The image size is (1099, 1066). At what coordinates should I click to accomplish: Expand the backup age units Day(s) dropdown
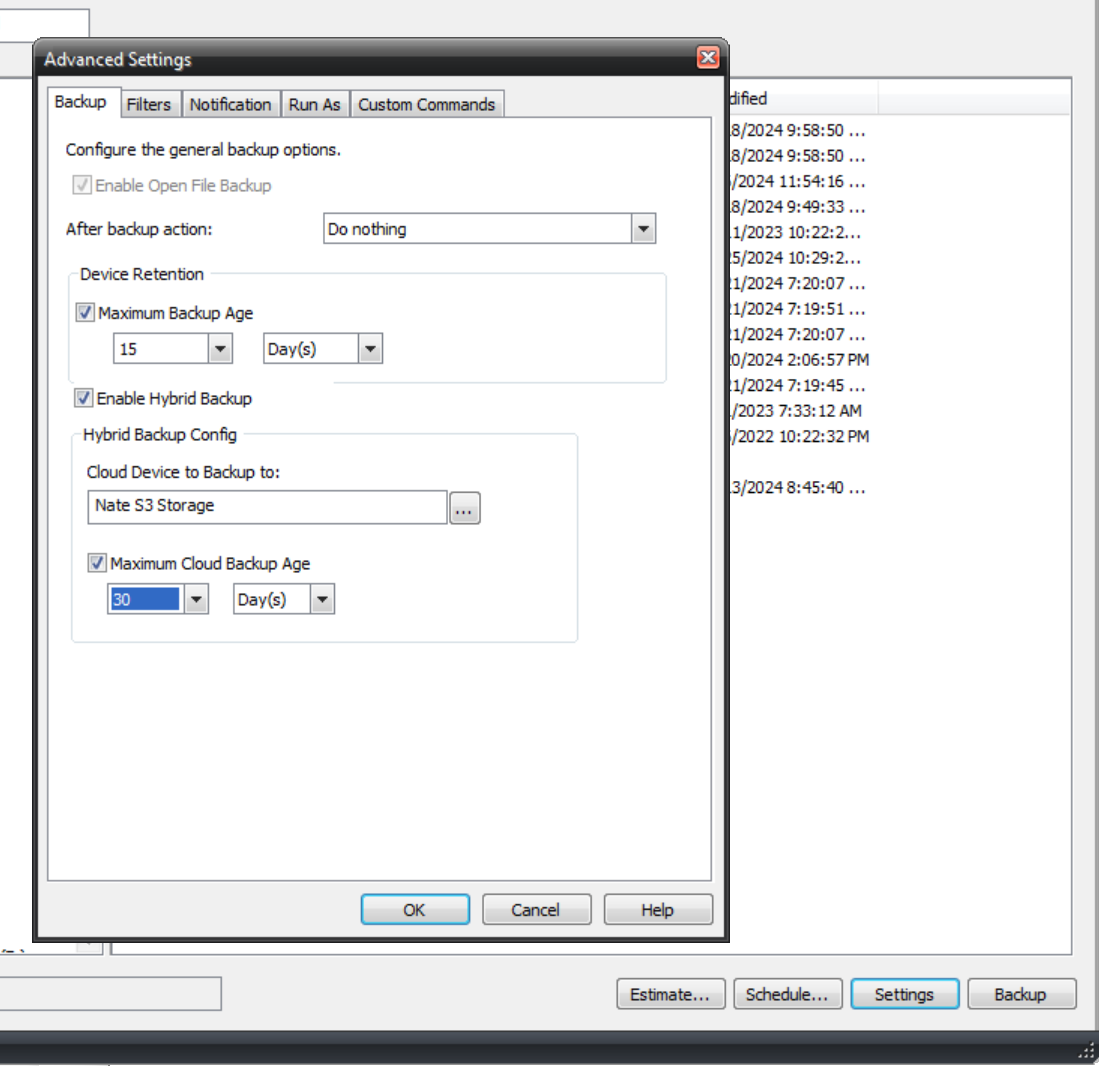[370, 348]
